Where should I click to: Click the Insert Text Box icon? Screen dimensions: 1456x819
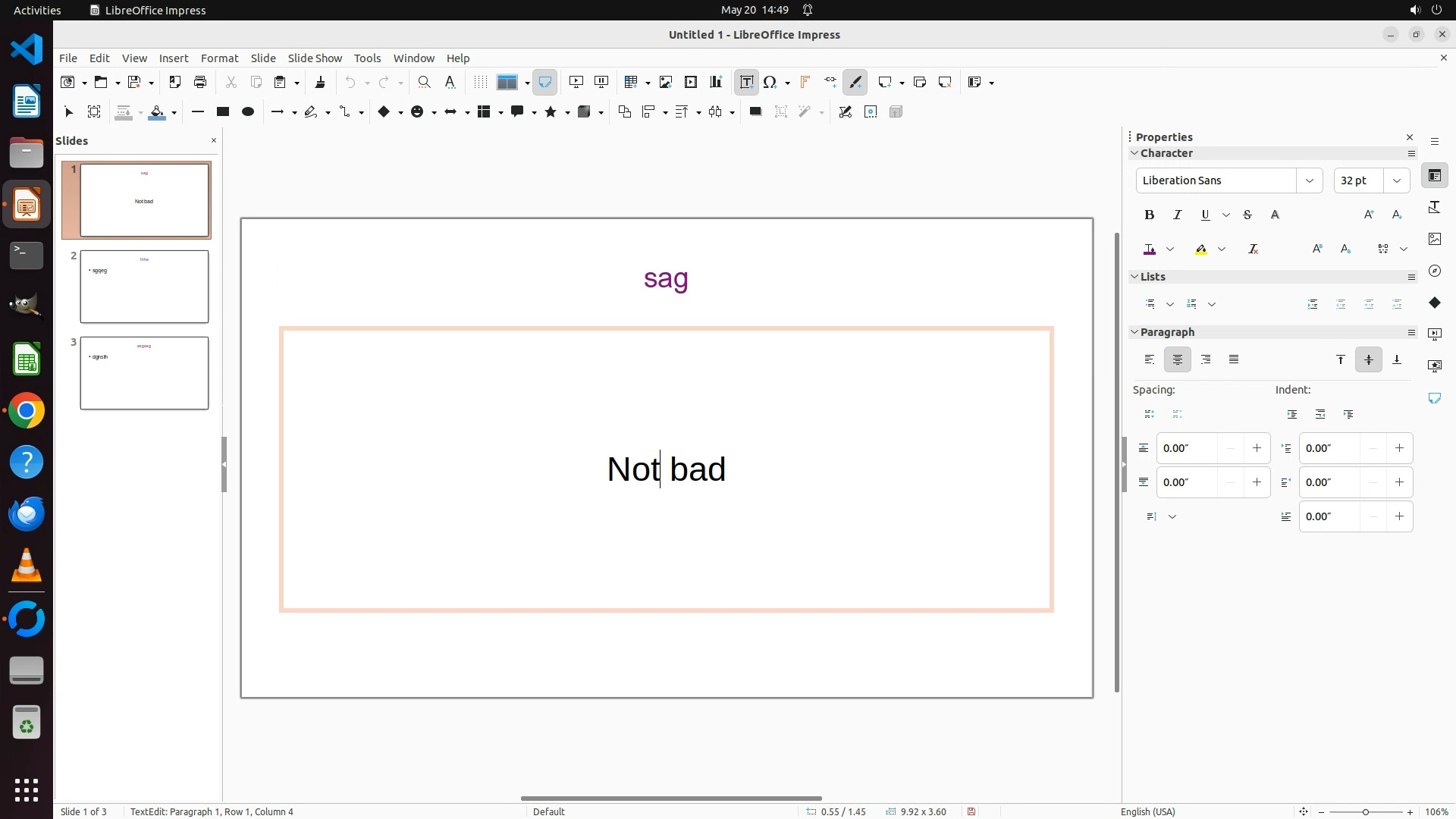[x=746, y=82]
